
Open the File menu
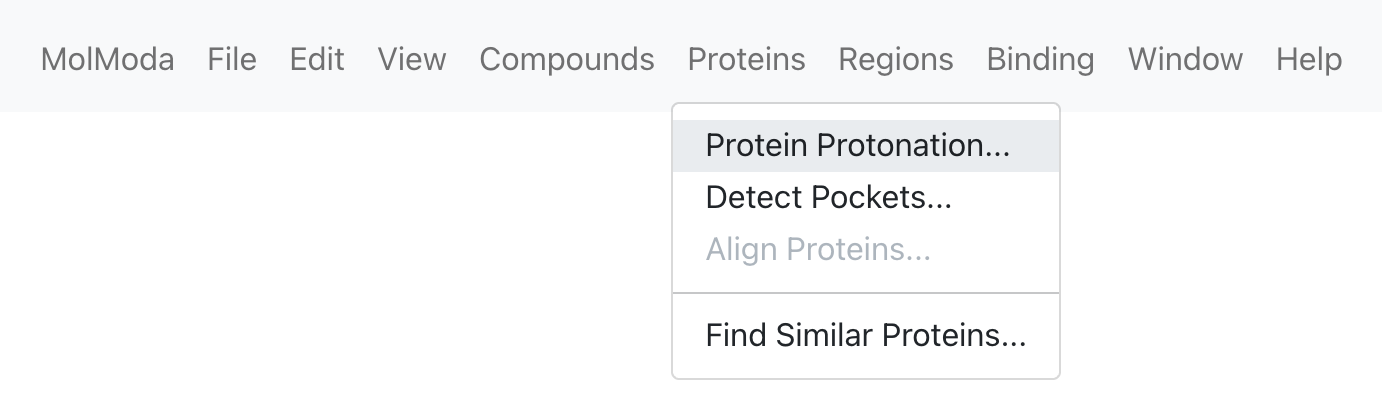tap(232, 59)
